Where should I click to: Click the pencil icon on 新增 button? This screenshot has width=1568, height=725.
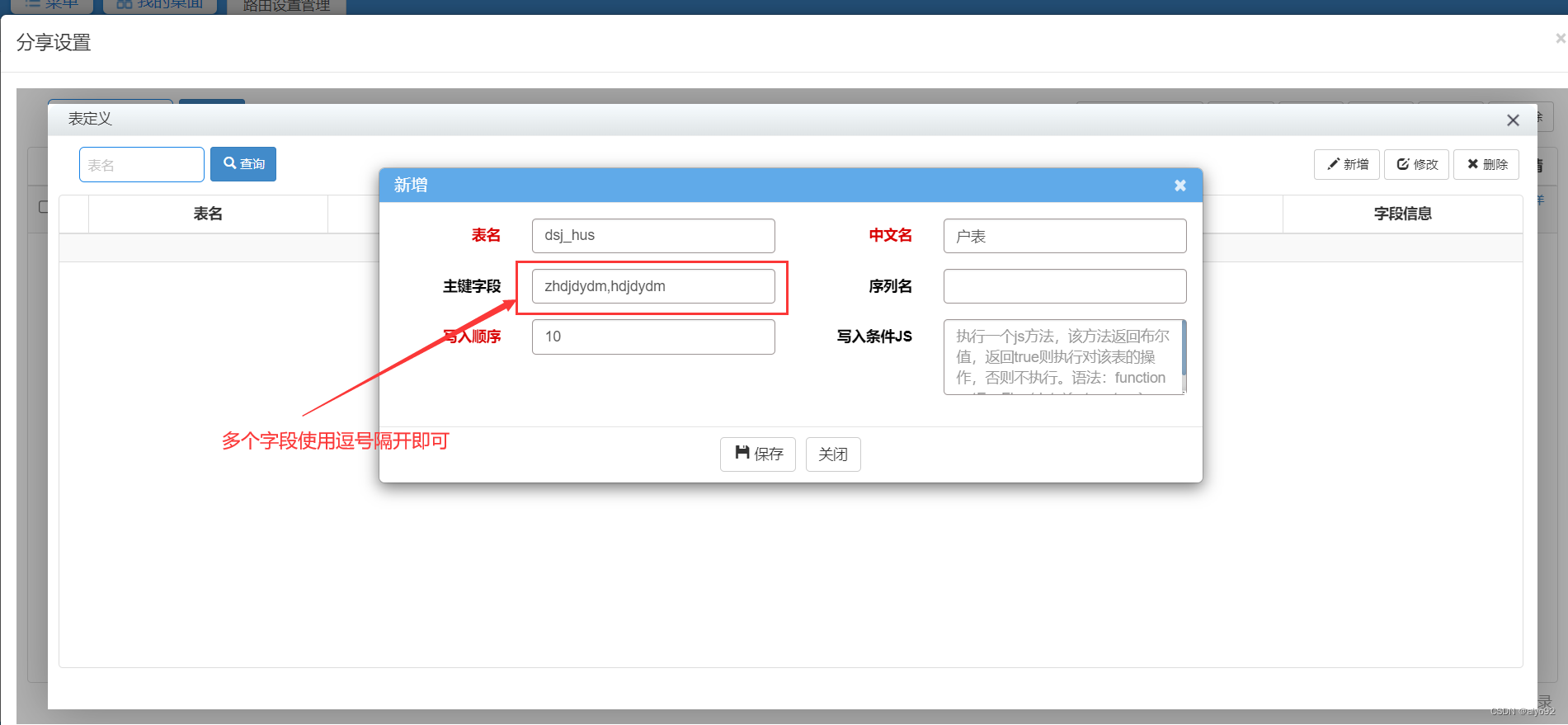1333,164
